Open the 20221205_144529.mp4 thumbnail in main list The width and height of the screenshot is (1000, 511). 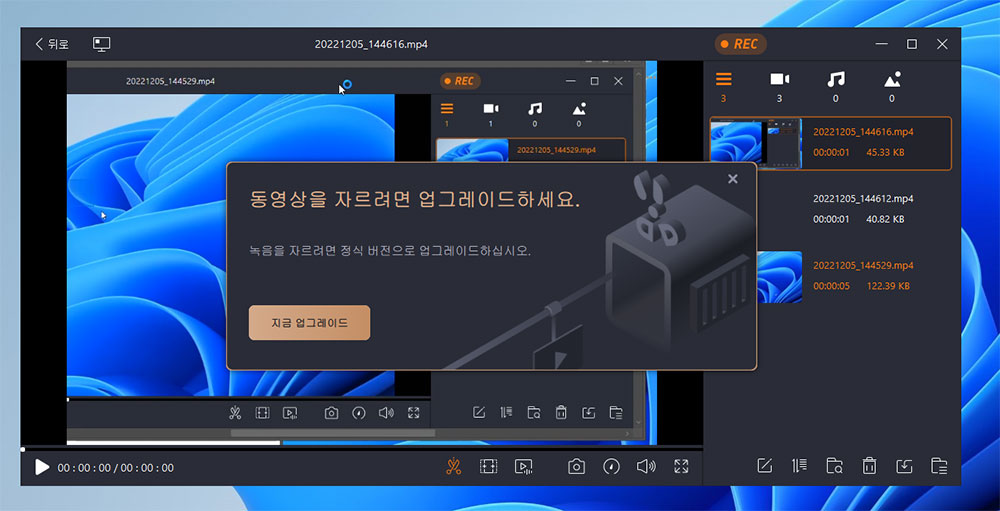tap(779, 276)
